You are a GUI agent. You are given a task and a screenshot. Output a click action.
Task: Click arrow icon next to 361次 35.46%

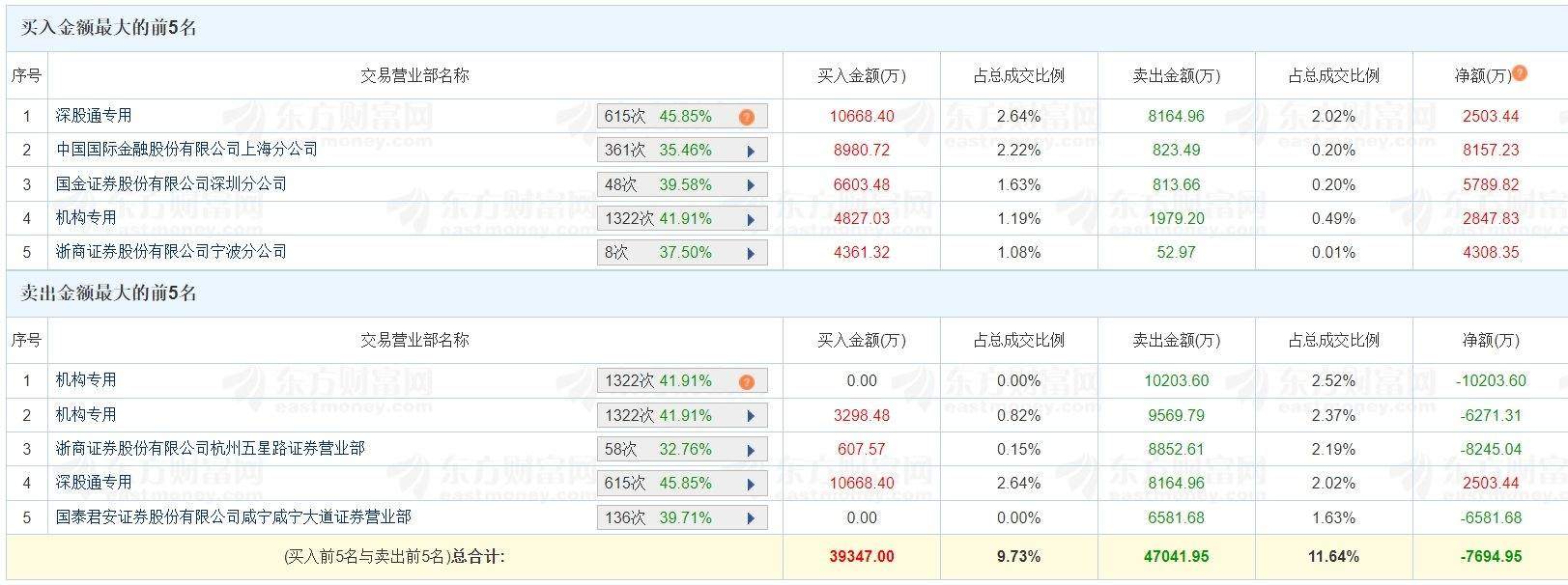click(751, 151)
